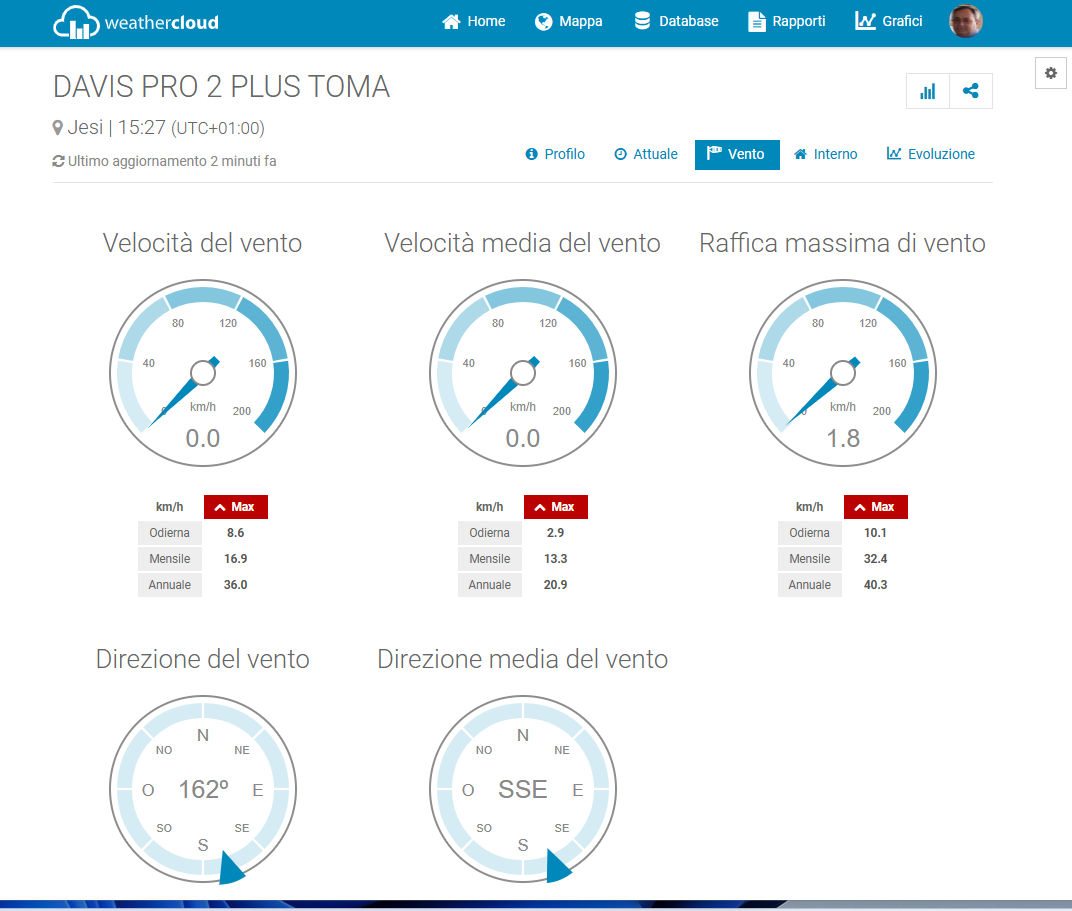Open the settings gear icon
Screen dimensions: 1072x911
click(1050, 73)
